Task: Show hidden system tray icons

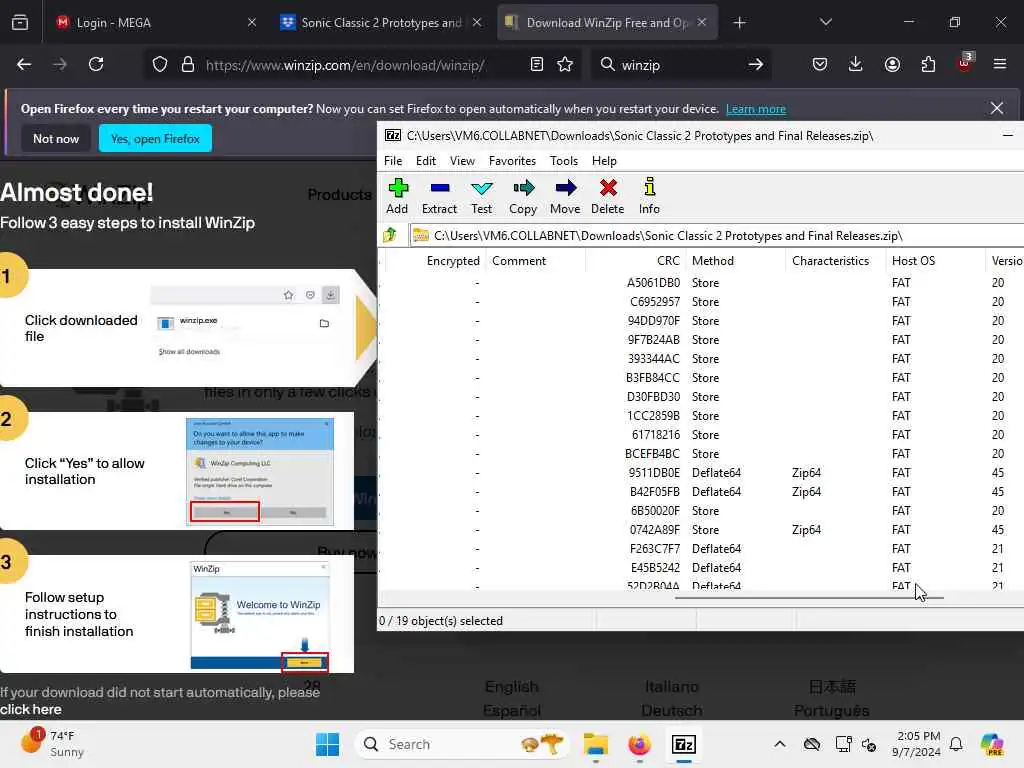Action: point(780,744)
